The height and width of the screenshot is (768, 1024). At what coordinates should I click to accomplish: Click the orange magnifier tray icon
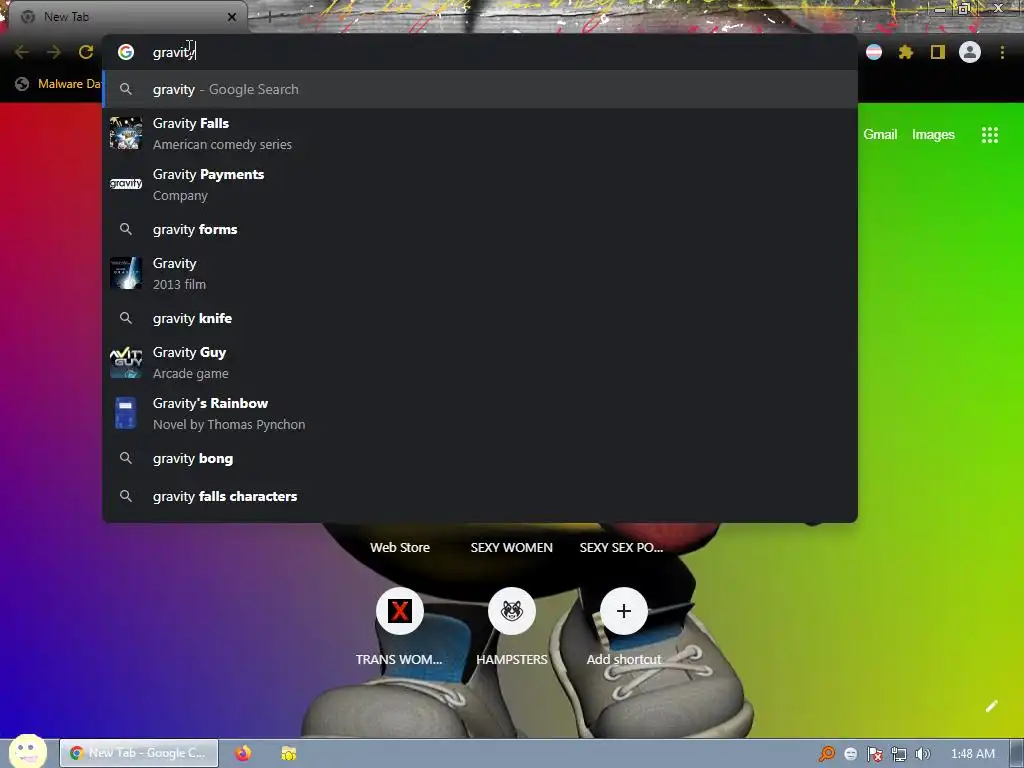coord(827,754)
